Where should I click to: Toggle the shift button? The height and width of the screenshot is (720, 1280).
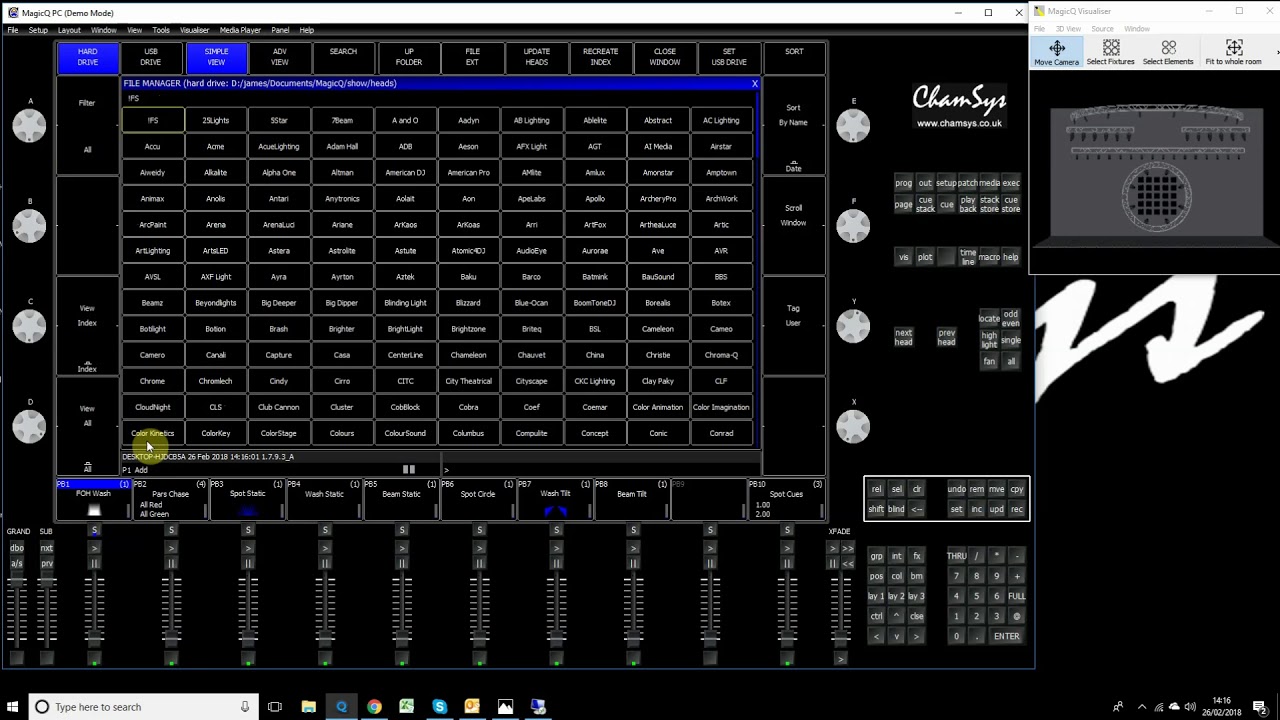click(876, 509)
